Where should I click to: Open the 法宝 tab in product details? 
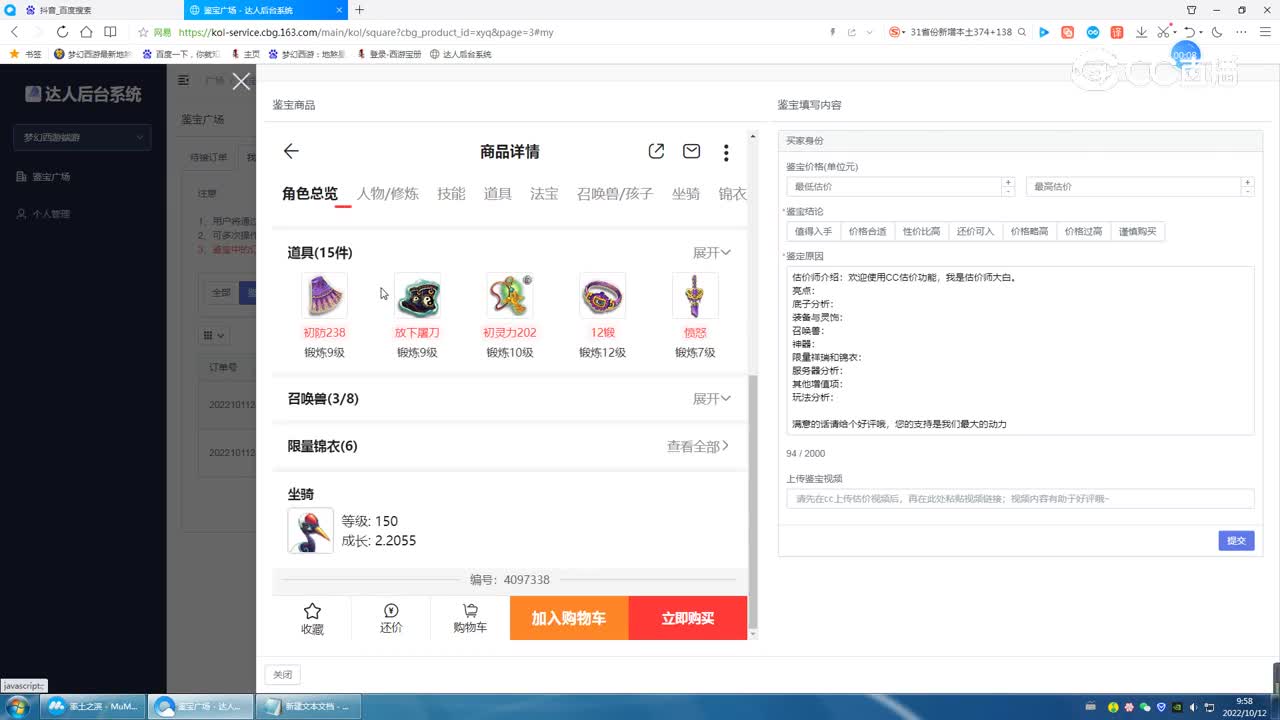coord(544,194)
